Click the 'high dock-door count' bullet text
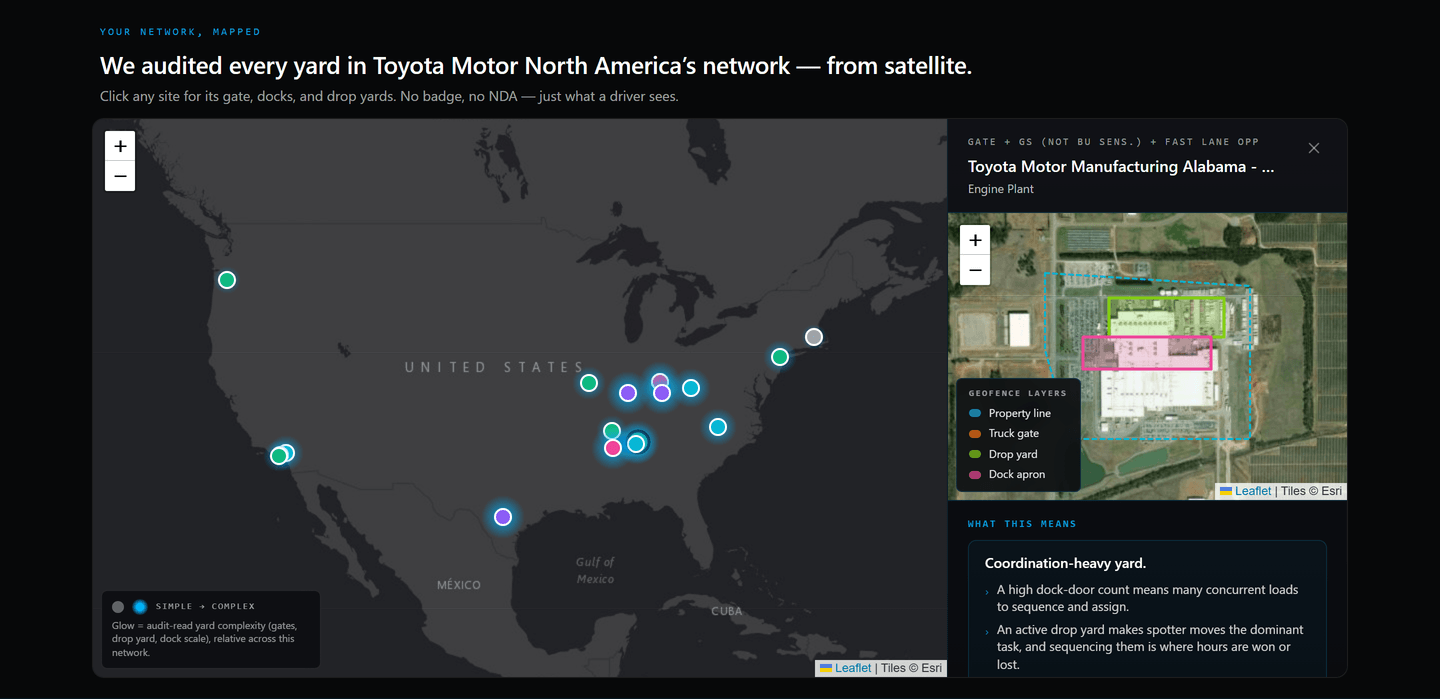This screenshot has height=699, width=1440. click(1147, 598)
